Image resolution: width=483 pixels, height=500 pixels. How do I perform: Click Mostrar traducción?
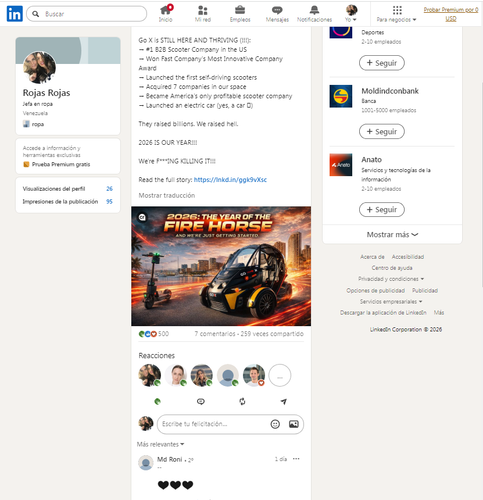pos(167,195)
